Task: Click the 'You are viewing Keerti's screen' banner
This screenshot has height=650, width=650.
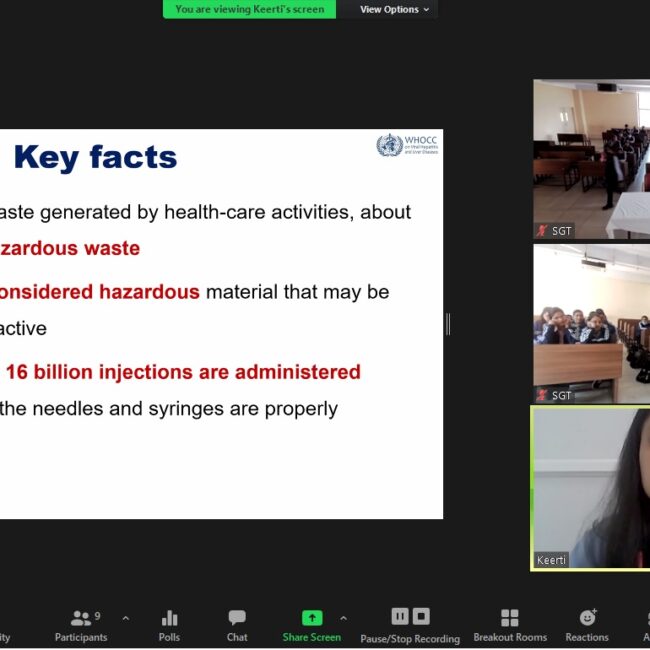Action: pyautogui.click(x=249, y=9)
